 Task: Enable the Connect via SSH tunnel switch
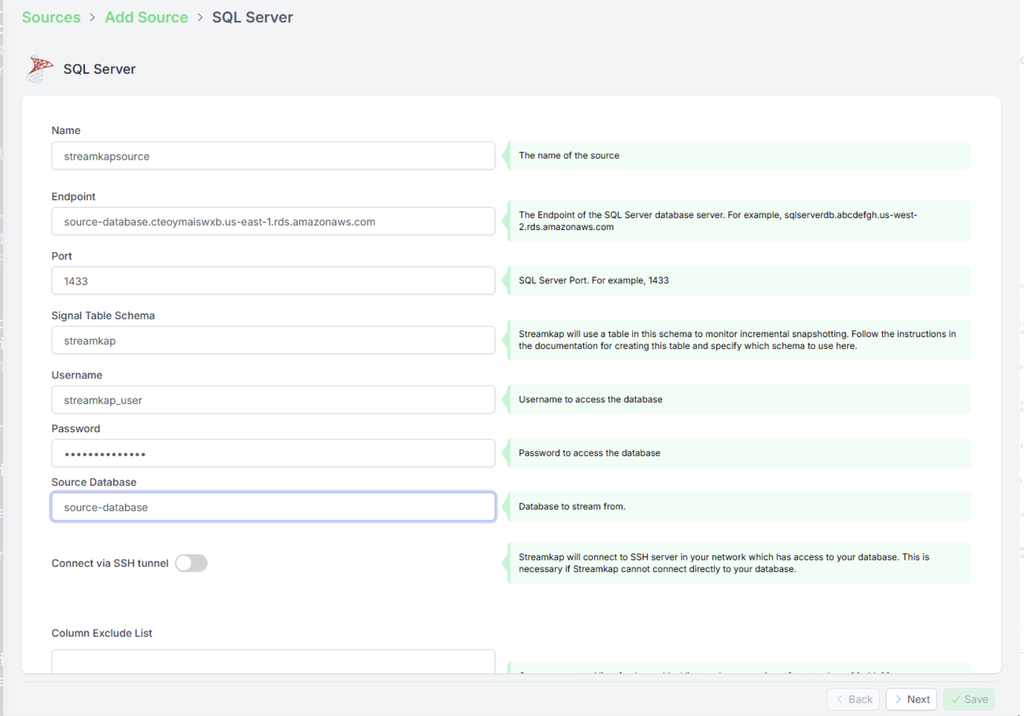click(x=191, y=563)
